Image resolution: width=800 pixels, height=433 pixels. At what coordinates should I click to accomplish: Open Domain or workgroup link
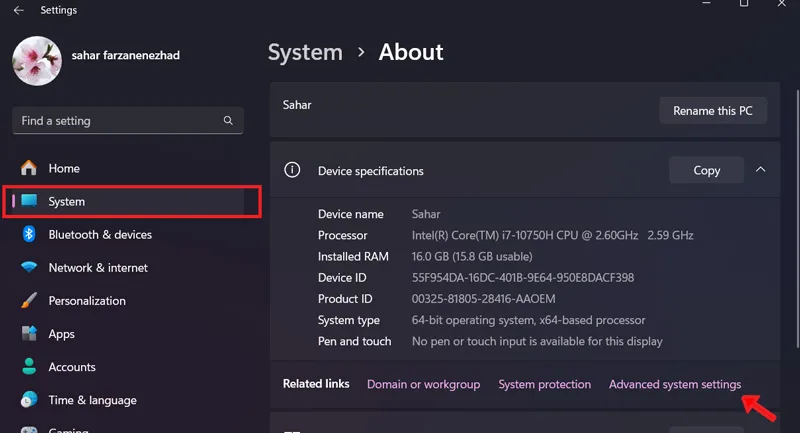coord(423,384)
